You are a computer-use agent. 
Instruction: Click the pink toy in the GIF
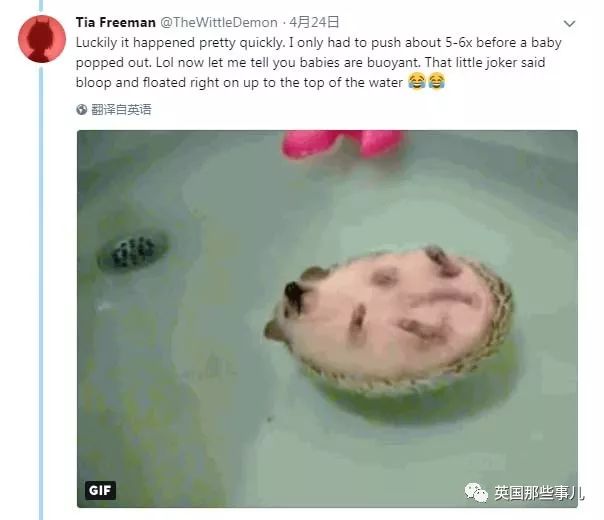[x=342, y=144]
